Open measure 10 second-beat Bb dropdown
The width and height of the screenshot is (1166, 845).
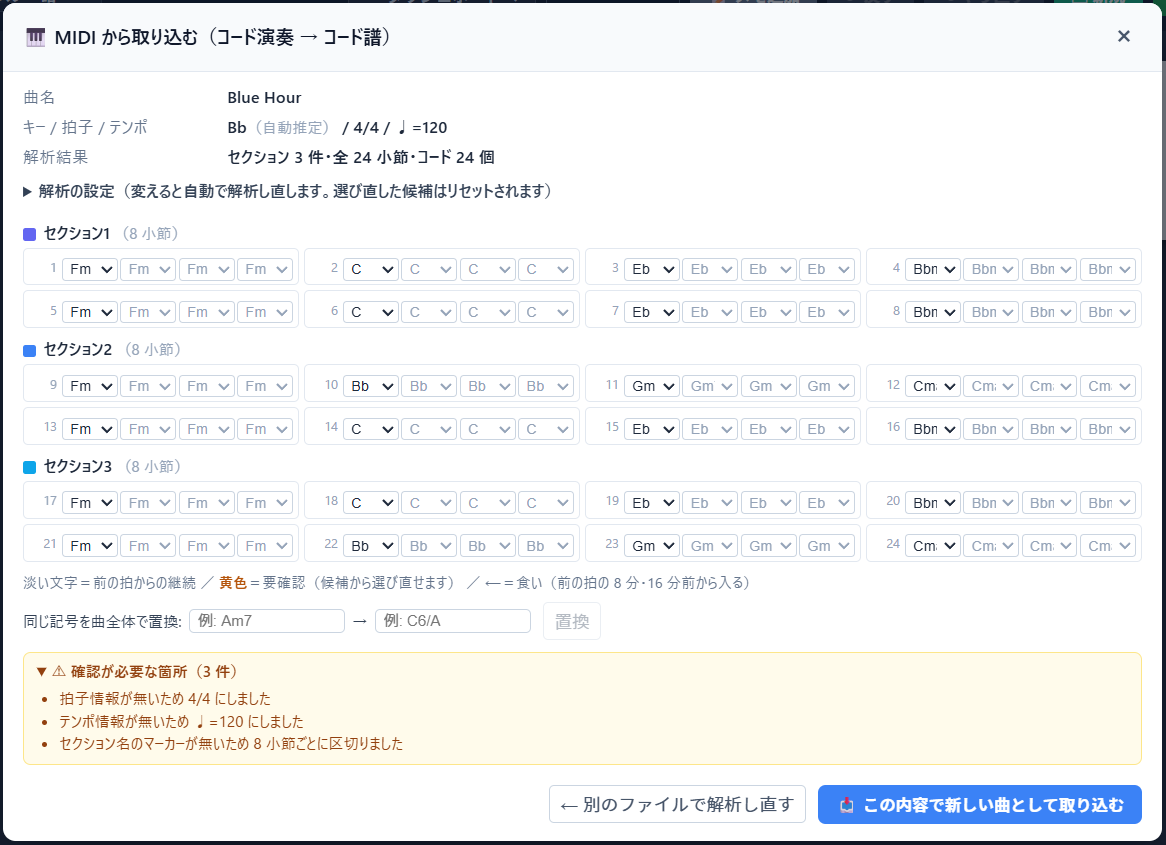pyautogui.click(x=429, y=386)
